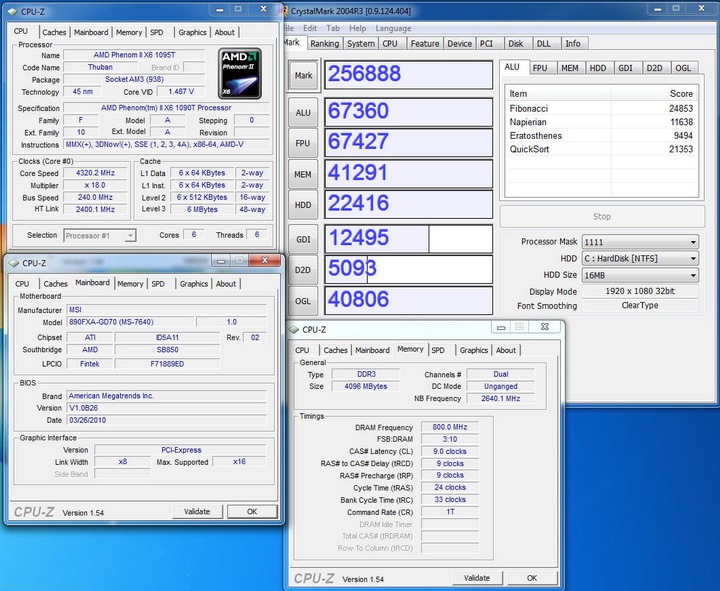Screen dimensions: 720x591
Task: Switch to Info tab in CrystalMark
Action: click(573, 44)
